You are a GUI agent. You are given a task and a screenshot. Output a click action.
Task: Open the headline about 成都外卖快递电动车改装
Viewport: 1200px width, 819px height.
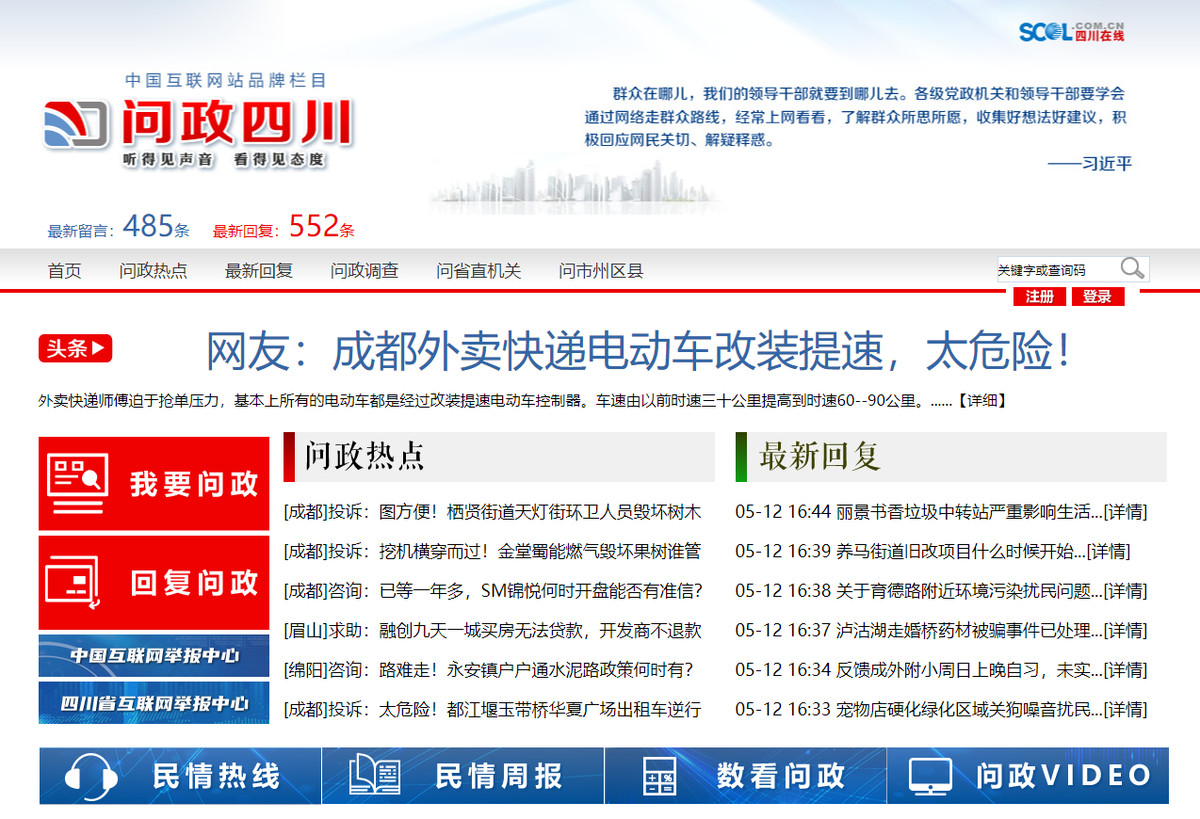click(639, 351)
